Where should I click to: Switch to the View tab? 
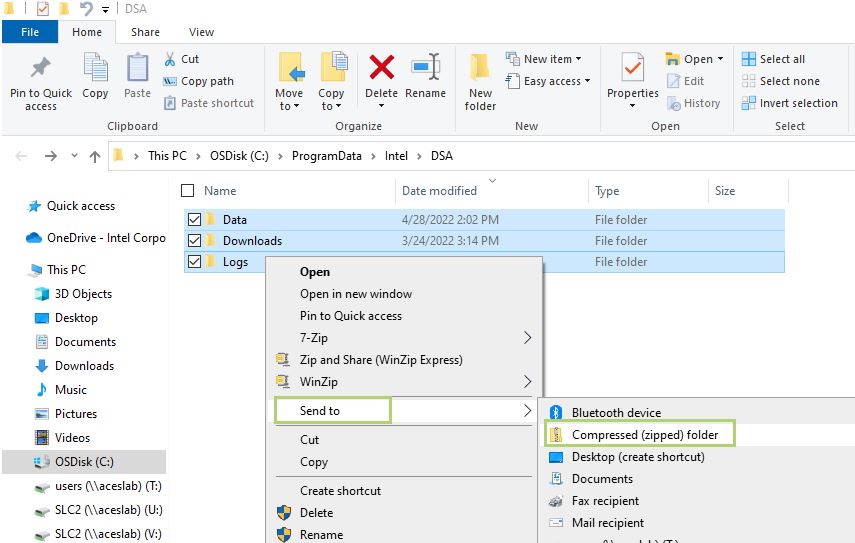point(201,32)
